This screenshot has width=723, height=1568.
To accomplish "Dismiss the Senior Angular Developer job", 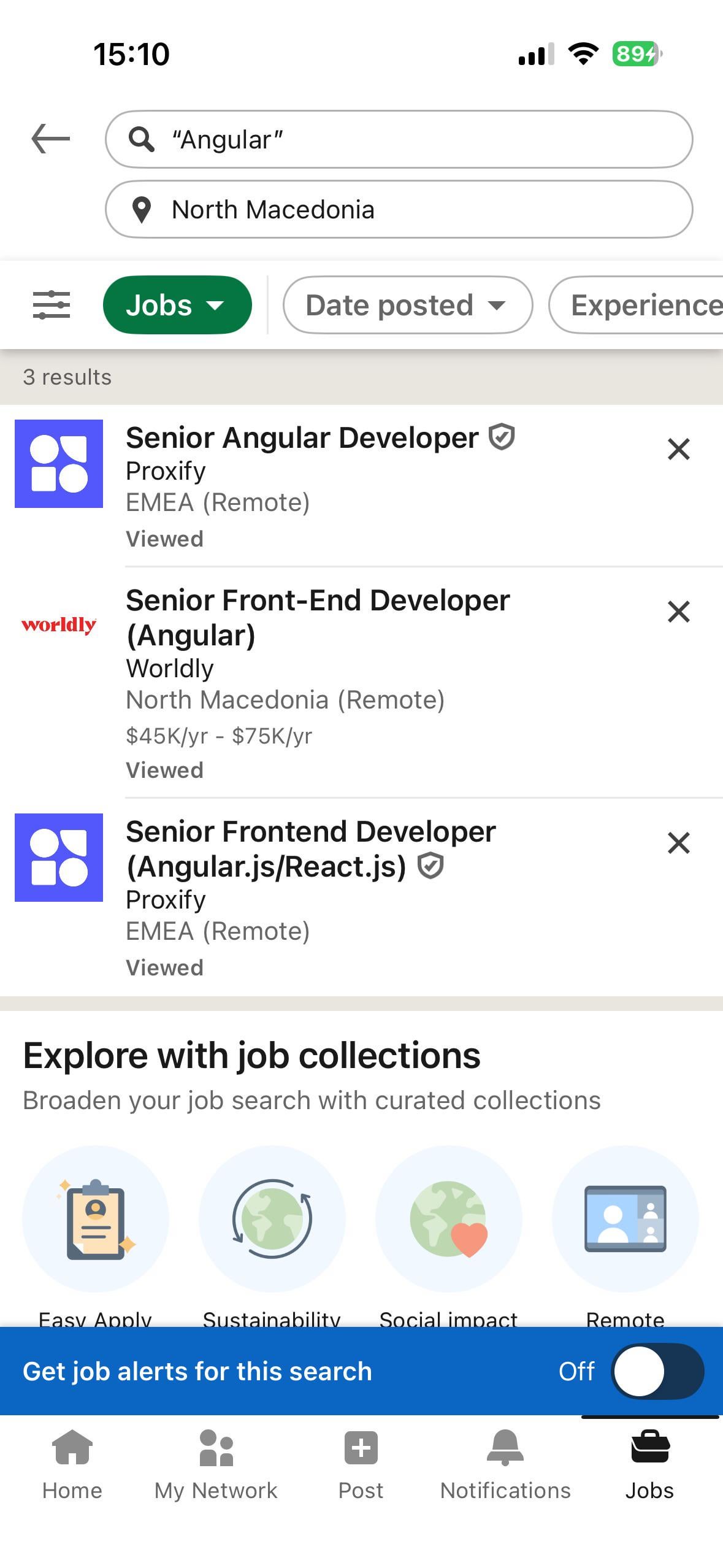I will coord(678,449).
